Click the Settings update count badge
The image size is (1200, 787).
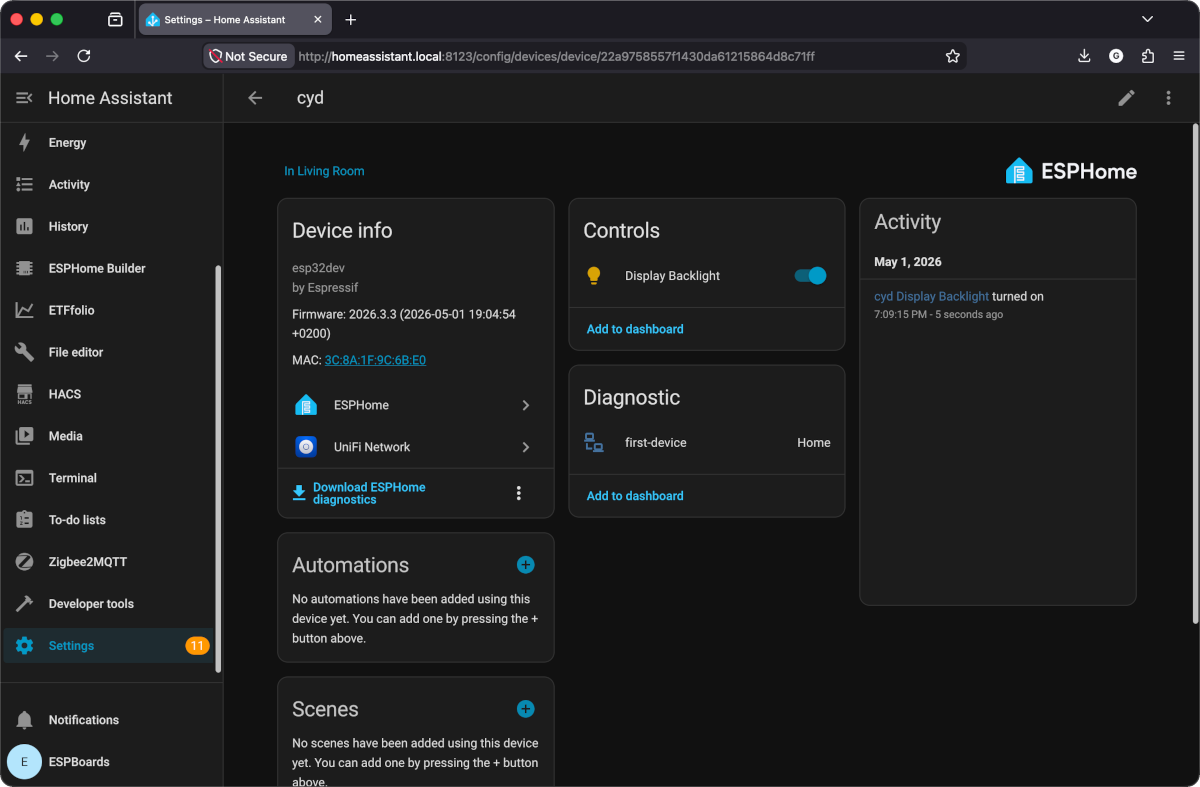[x=197, y=646]
